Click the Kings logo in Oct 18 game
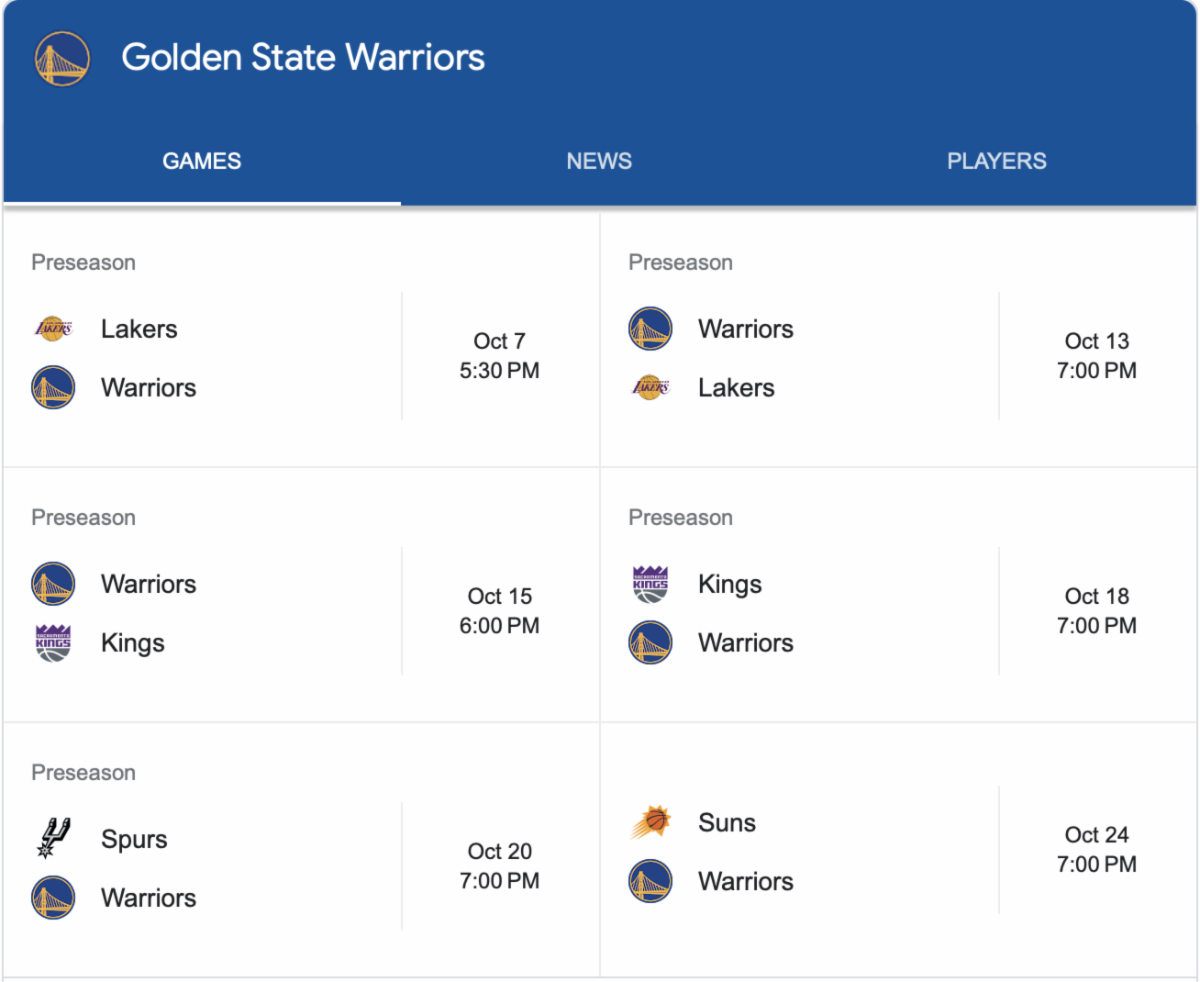 650,584
